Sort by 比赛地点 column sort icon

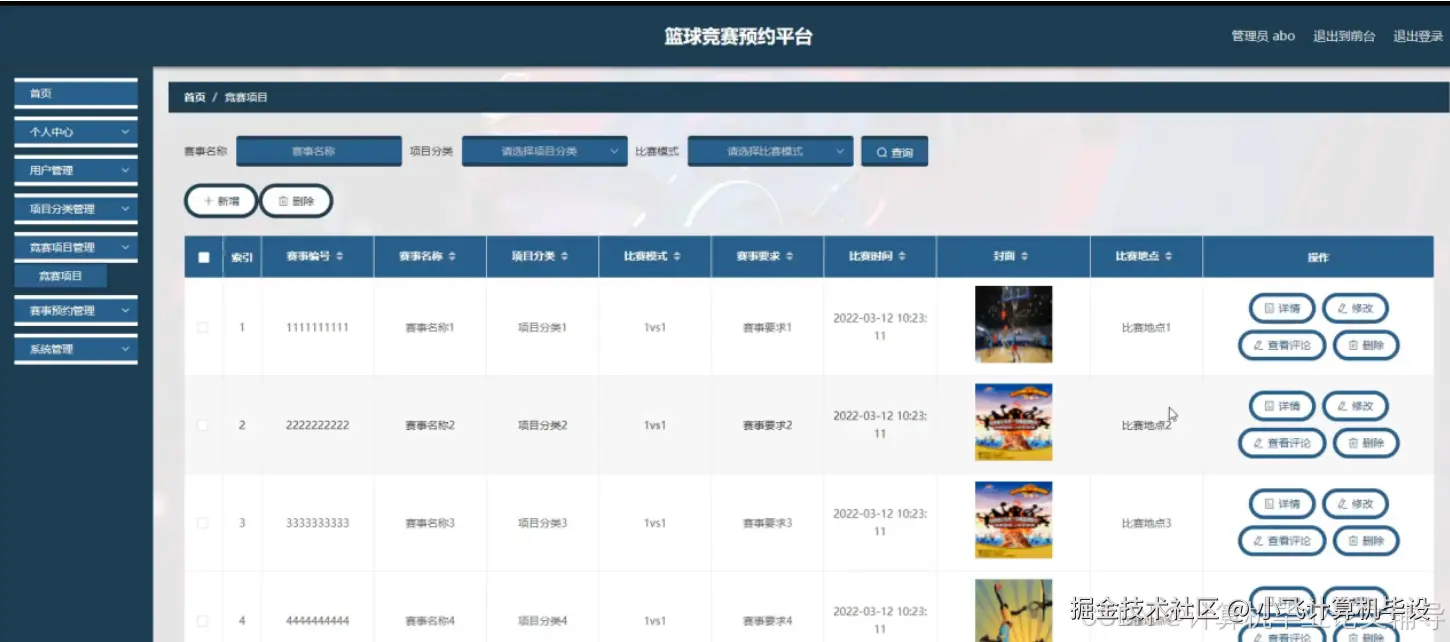pyautogui.click(x=1169, y=257)
